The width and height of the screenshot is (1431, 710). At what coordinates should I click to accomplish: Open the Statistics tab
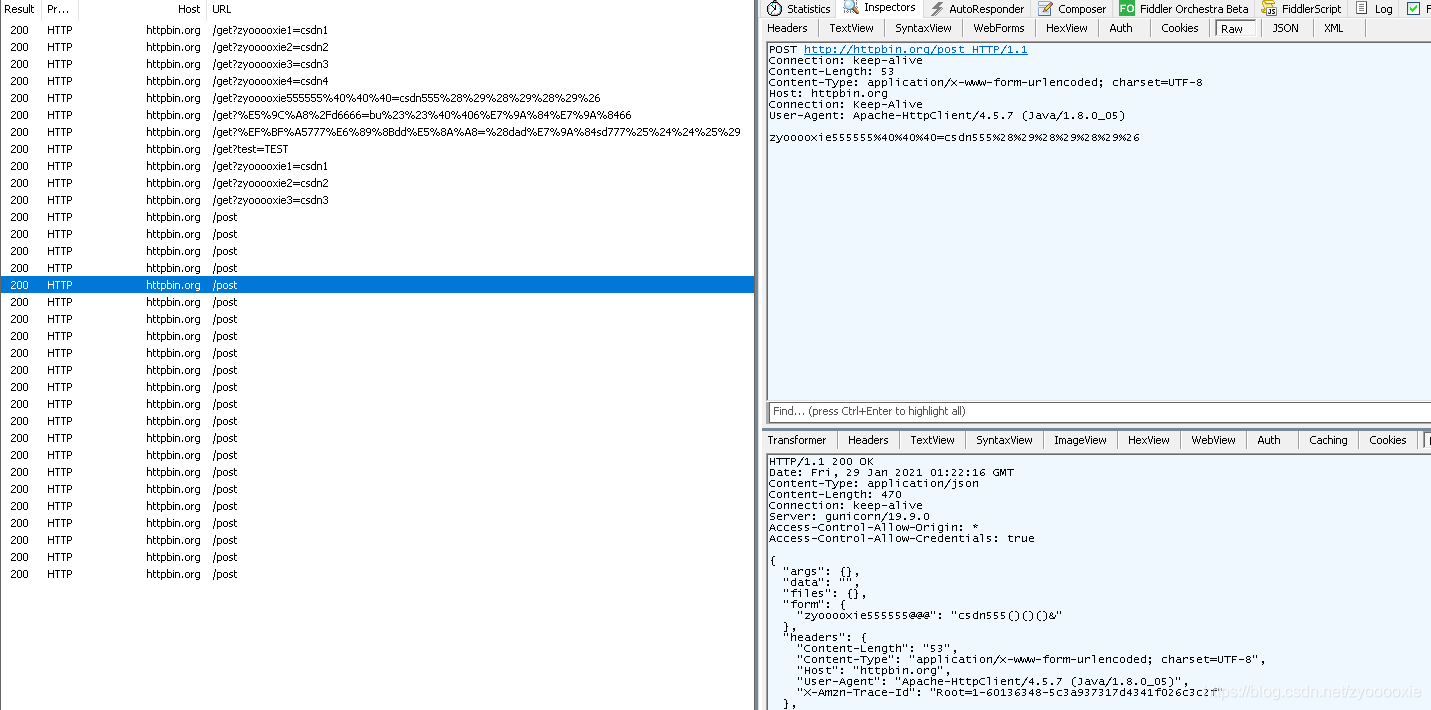point(798,8)
